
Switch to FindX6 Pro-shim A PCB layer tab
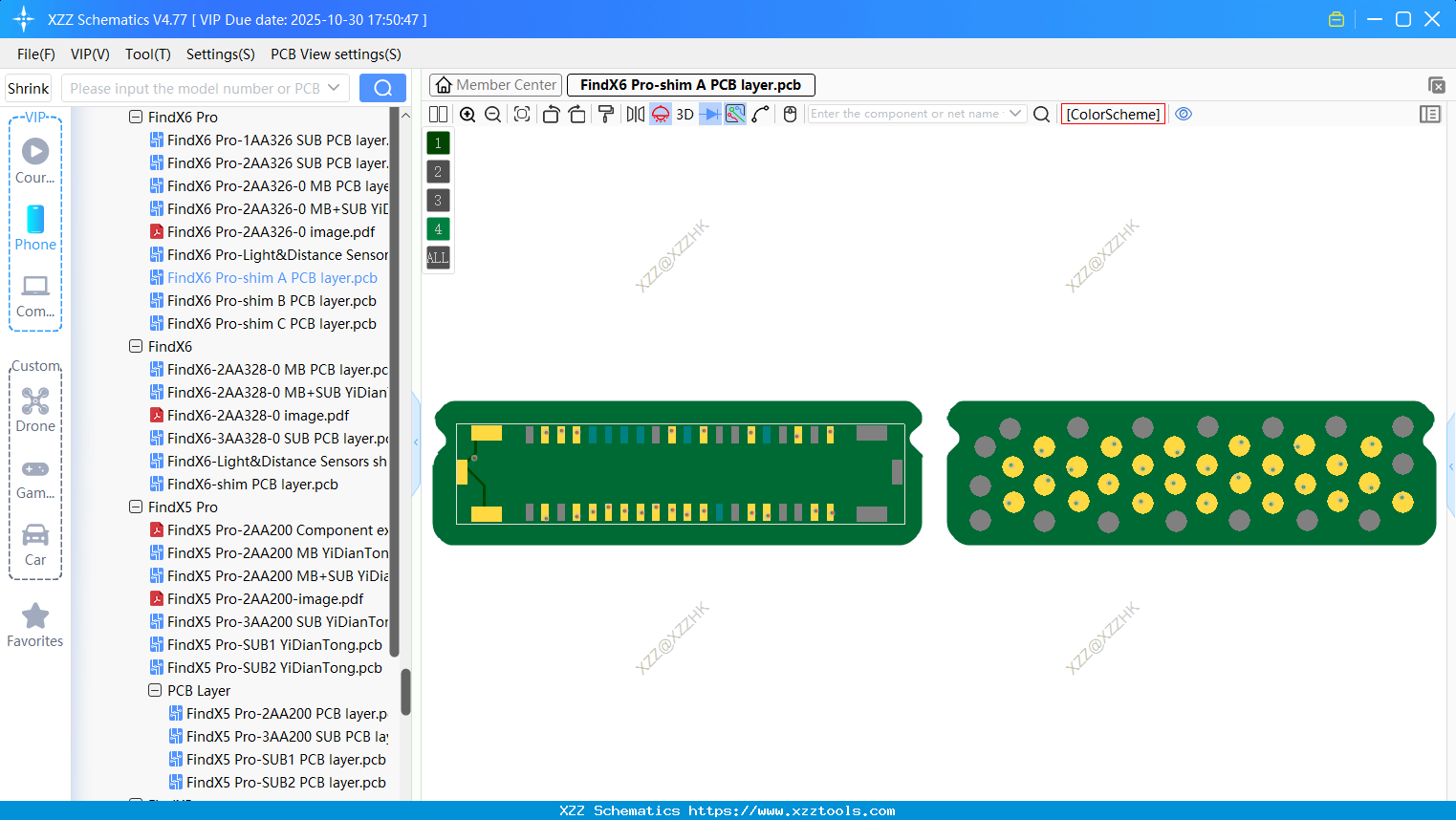tap(690, 84)
